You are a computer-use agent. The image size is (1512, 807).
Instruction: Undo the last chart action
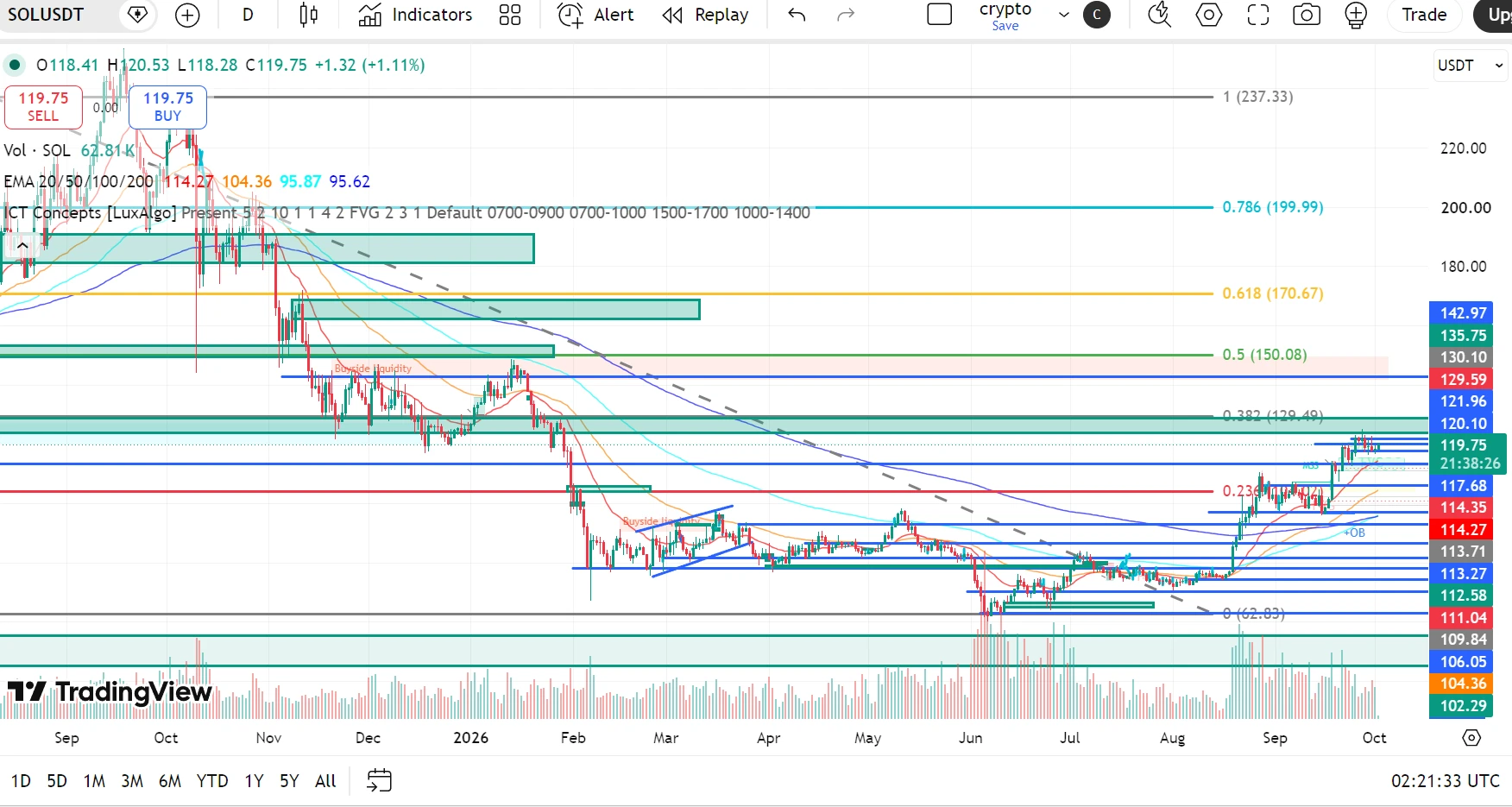pyautogui.click(x=797, y=15)
